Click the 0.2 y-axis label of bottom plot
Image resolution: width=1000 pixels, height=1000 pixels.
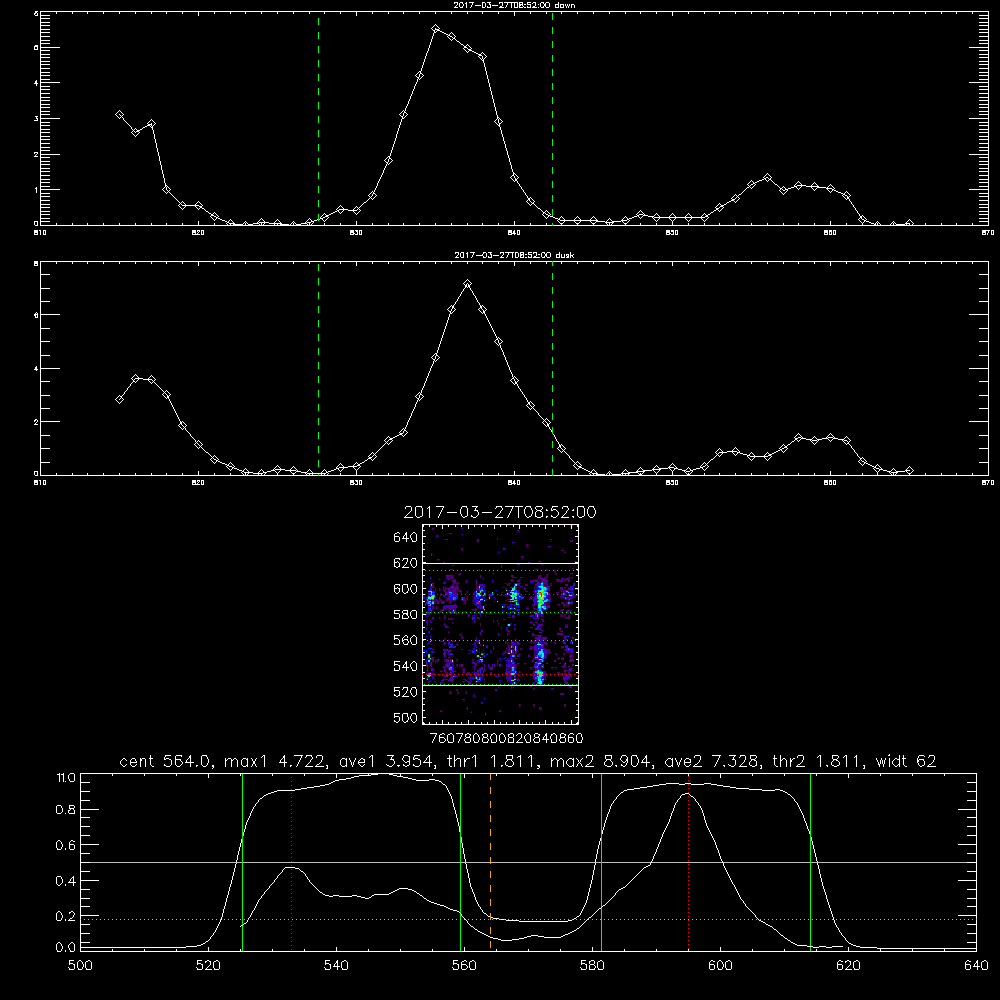(x=66, y=916)
